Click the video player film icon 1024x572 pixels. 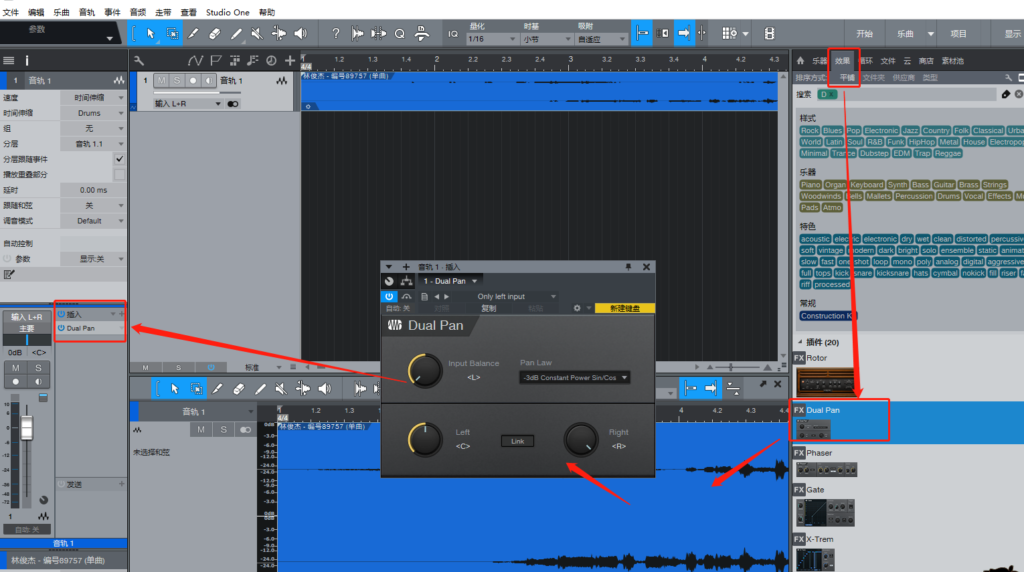(769, 33)
